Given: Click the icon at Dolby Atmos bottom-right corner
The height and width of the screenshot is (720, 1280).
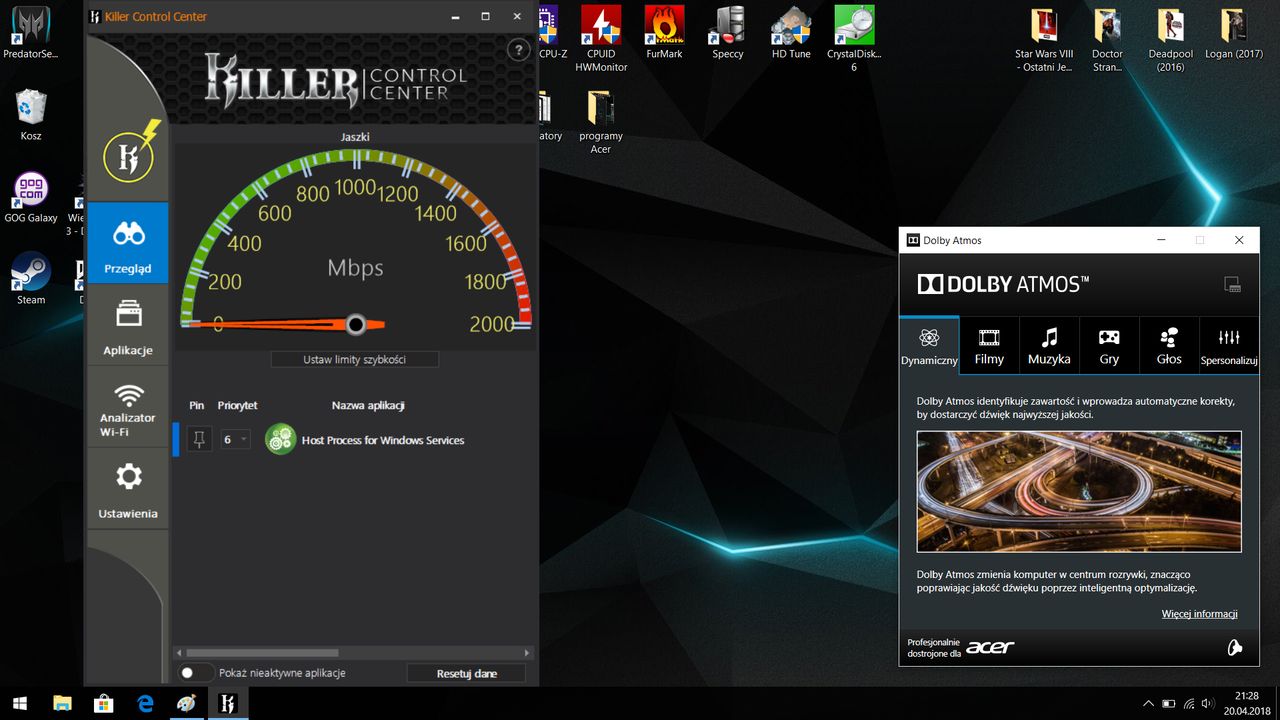Looking at the screenshot, I should pos(1235,647).
